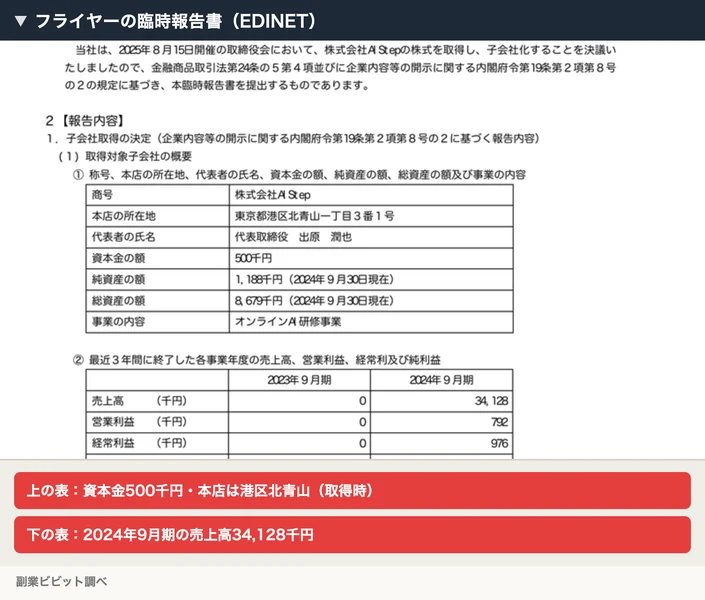Click the 売上高（千円）row label
705x600 pixels.
tap(139, 401)
